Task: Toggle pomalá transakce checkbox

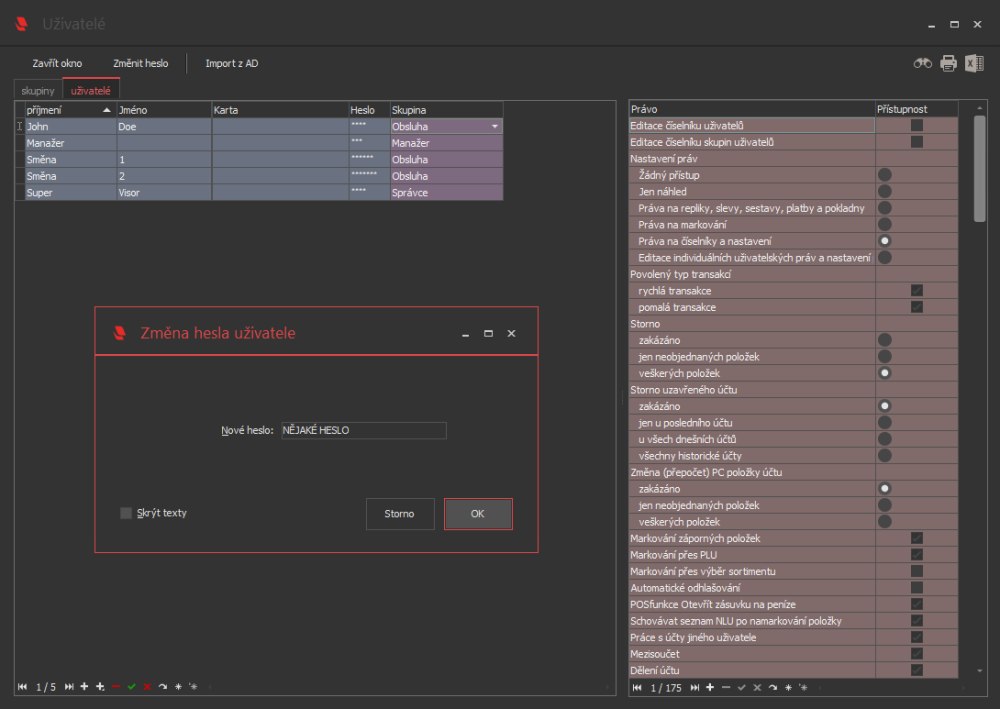Action: point(916,307)
